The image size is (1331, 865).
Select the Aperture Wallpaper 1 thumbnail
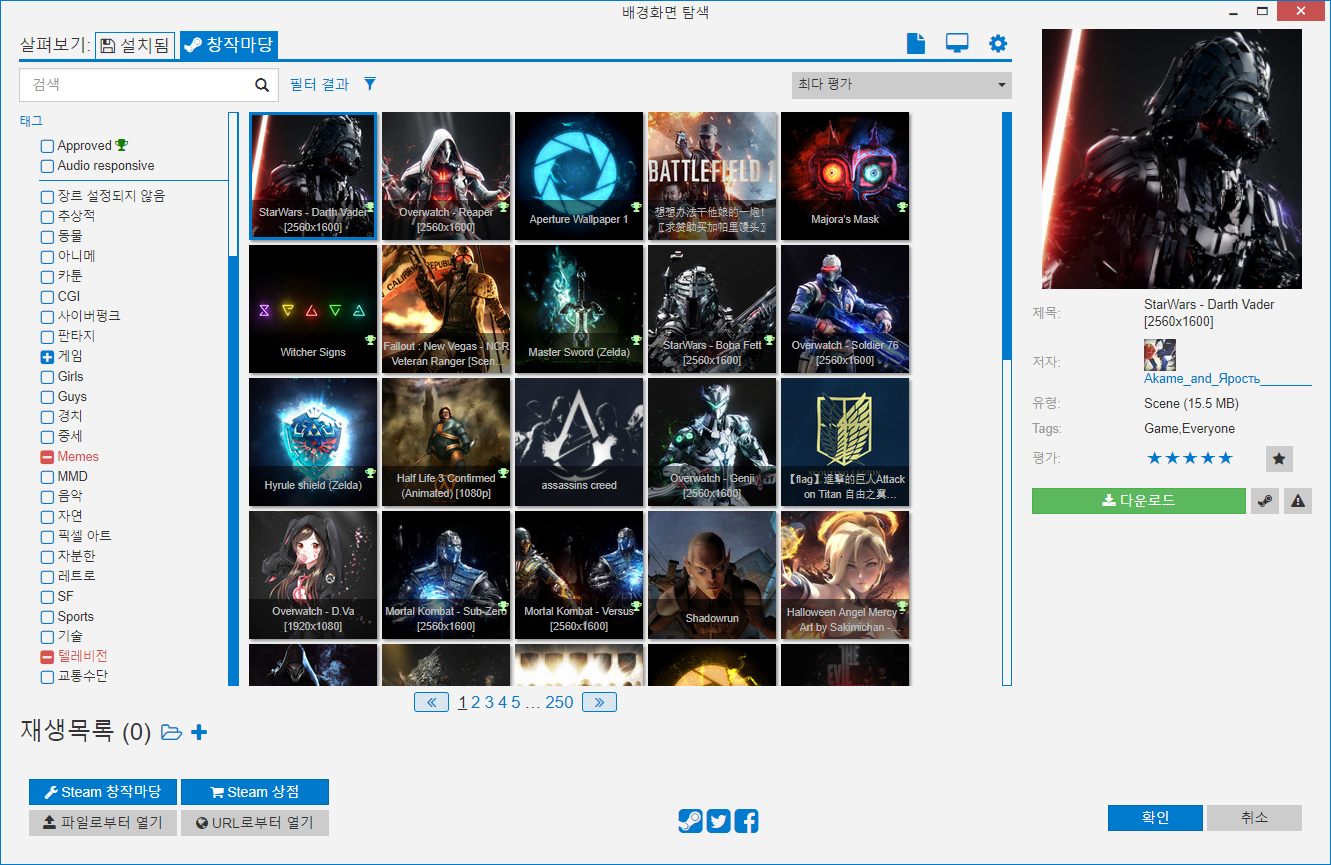(579, 176)
